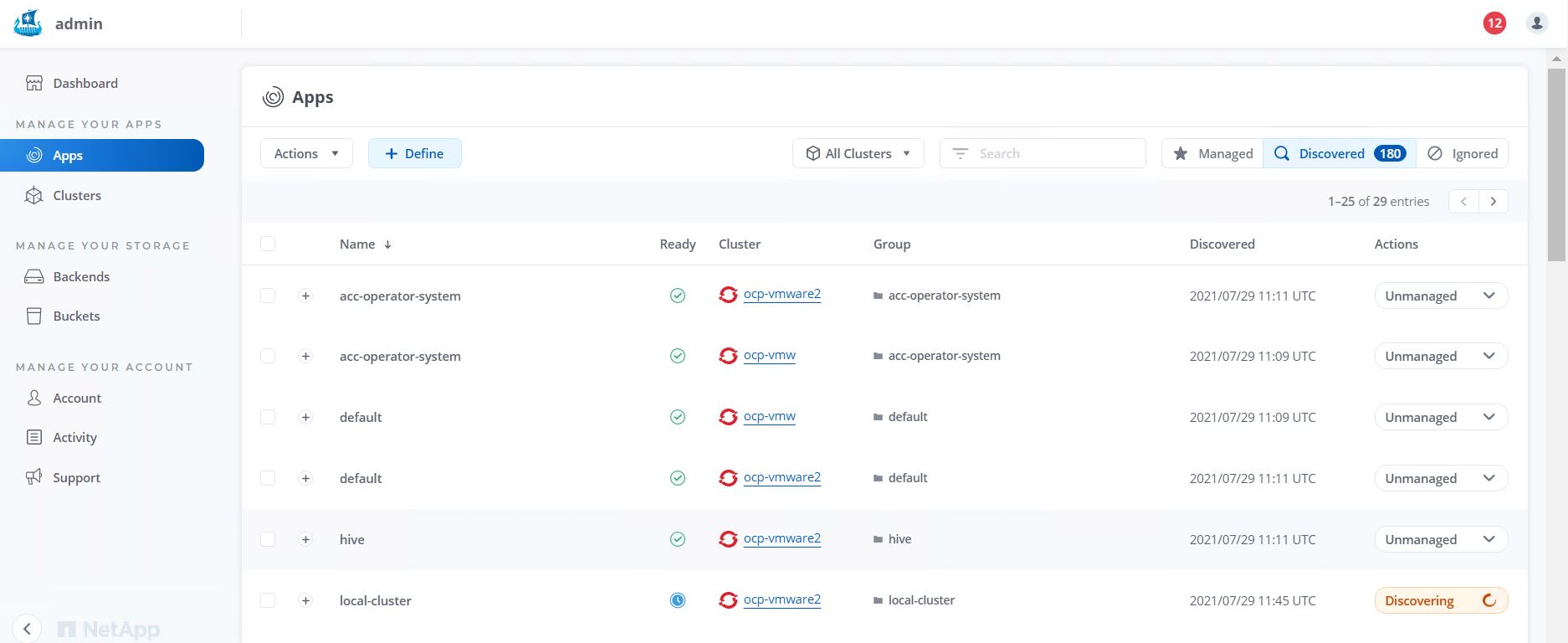Select checkbox for hive row
Screen dimensions: 1568x643
pyautogui.click(x=268, y=539)
